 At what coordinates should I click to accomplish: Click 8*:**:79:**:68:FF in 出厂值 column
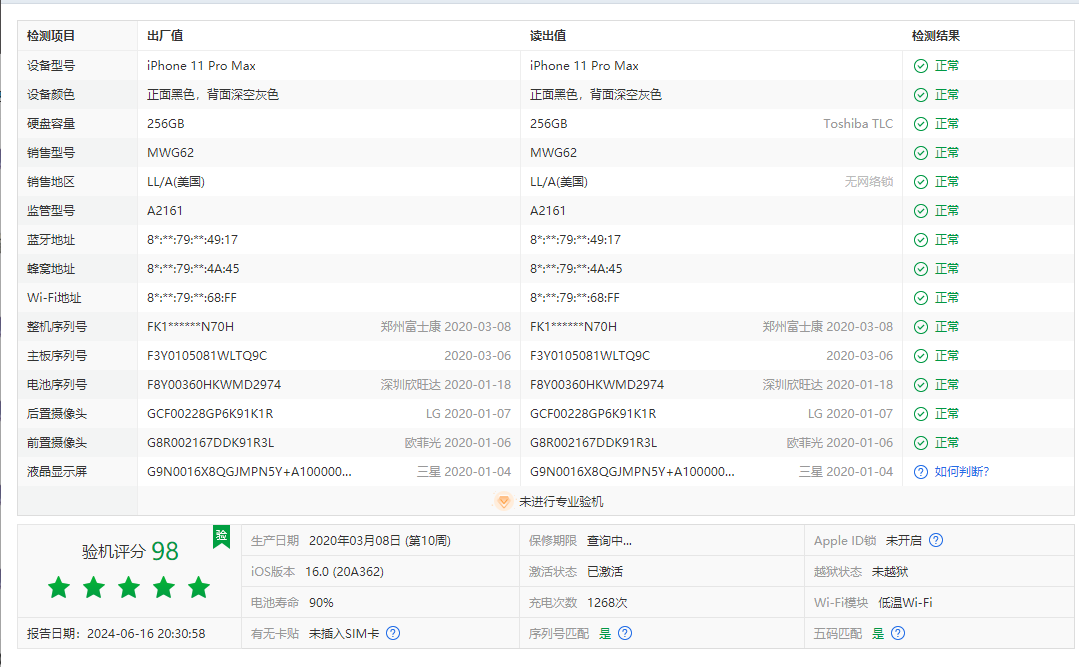click(192, 298)
